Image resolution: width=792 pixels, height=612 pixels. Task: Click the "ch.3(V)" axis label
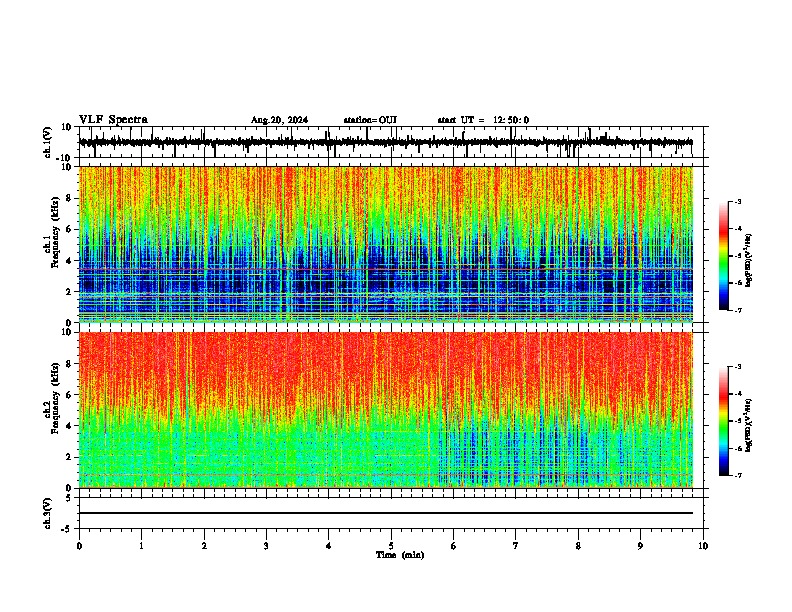(48, 513)
